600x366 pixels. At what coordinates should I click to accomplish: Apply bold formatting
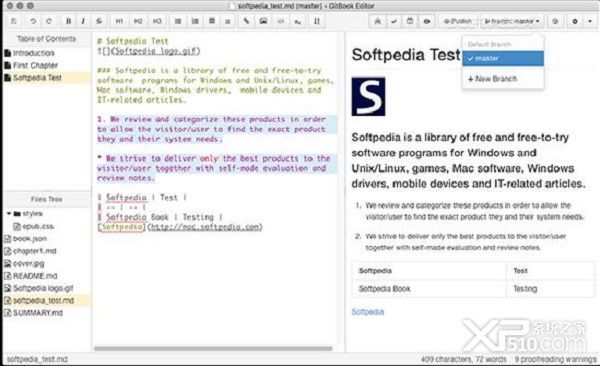pos(68,21)
